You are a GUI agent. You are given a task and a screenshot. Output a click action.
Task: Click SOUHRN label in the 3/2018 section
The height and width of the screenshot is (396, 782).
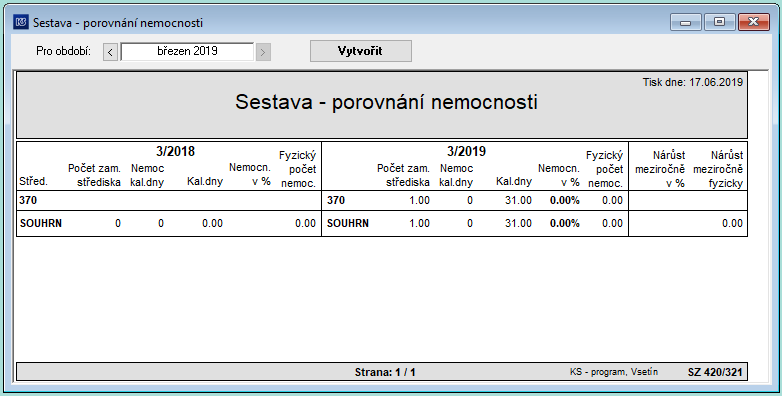[x=41, y=223]
